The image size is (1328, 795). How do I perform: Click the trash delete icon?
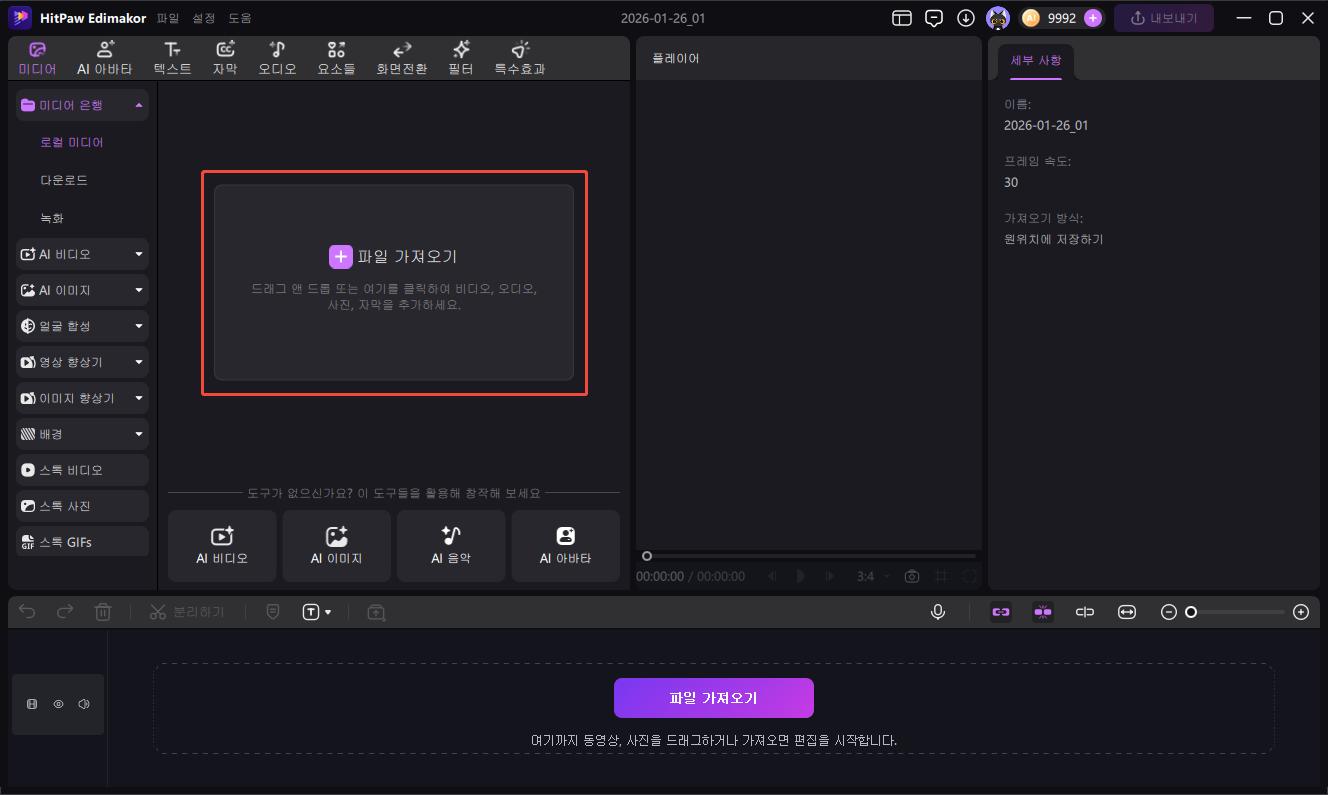(x=103, y=612)
